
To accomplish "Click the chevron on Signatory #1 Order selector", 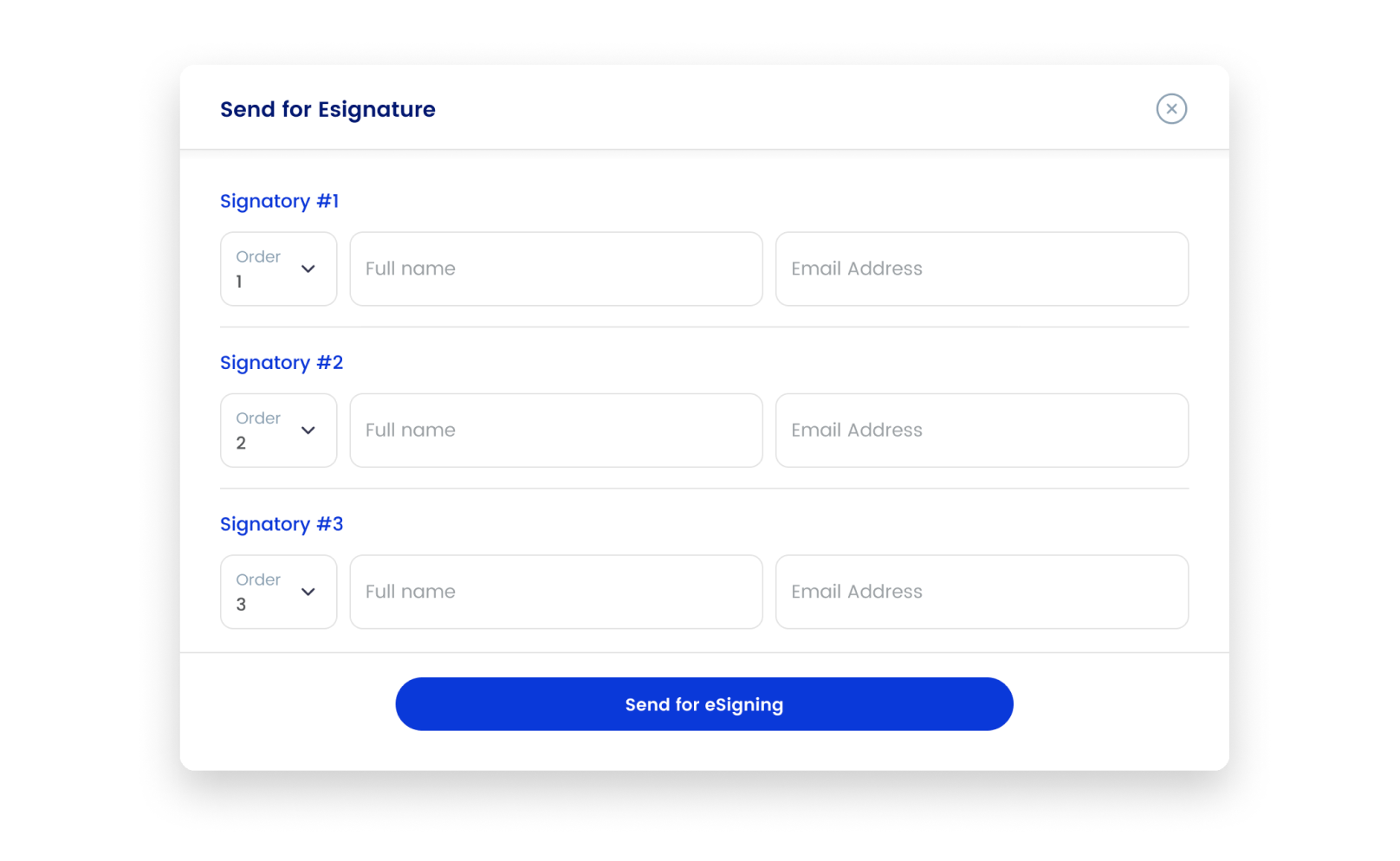I will pyautogui.click(x=308, y=269).
